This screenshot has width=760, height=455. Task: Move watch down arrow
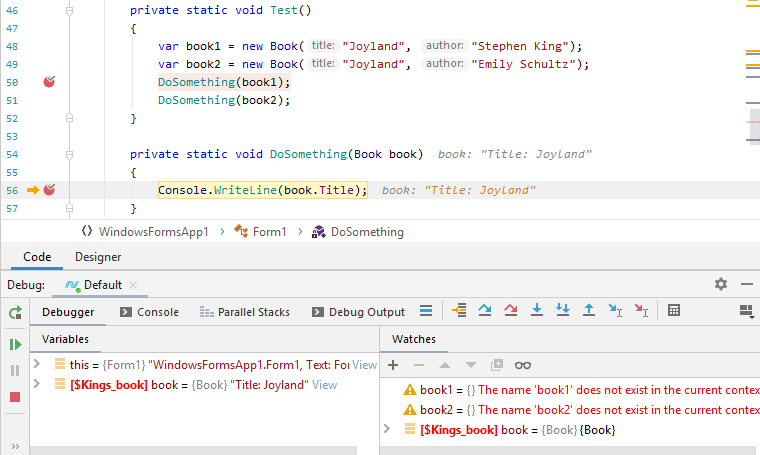tap(471, 365)
